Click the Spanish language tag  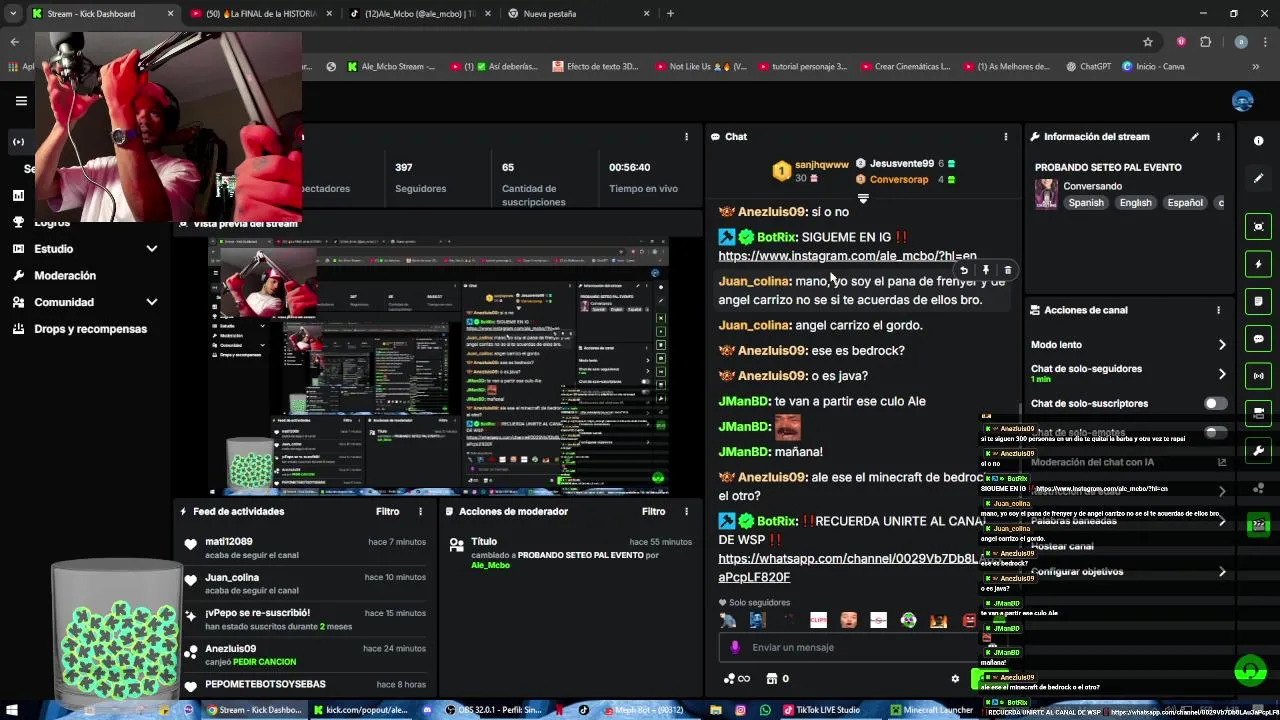(1086, 203)
